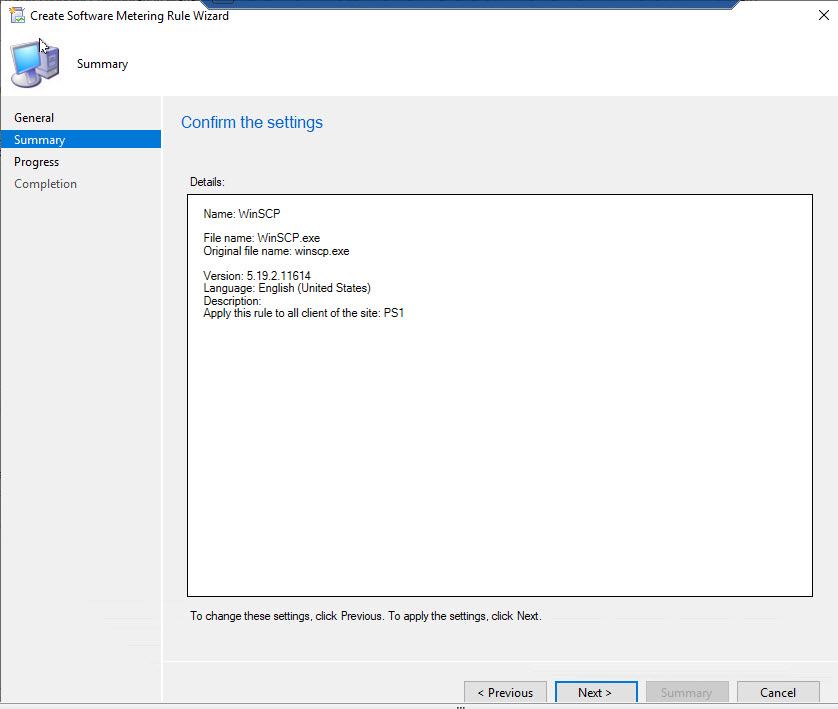Click the greyed-out Summary button

[686, 692]
